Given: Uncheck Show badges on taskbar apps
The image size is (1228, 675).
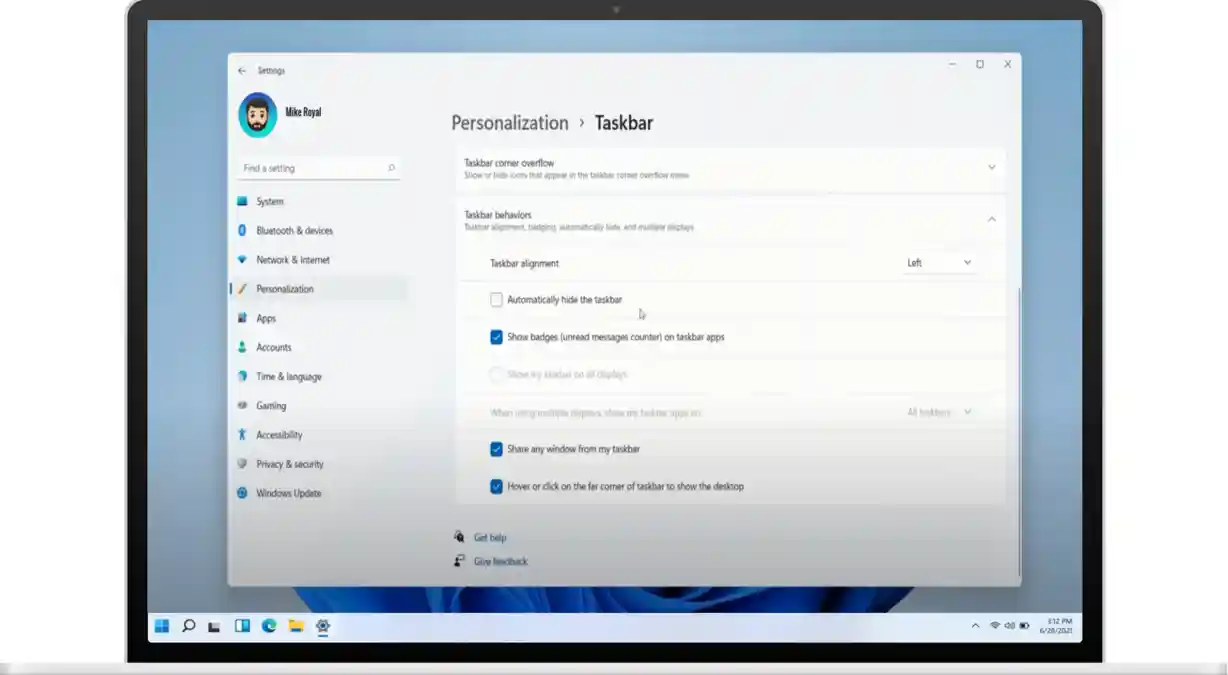Looking at the screenshot, I should [x=496, y=337].
